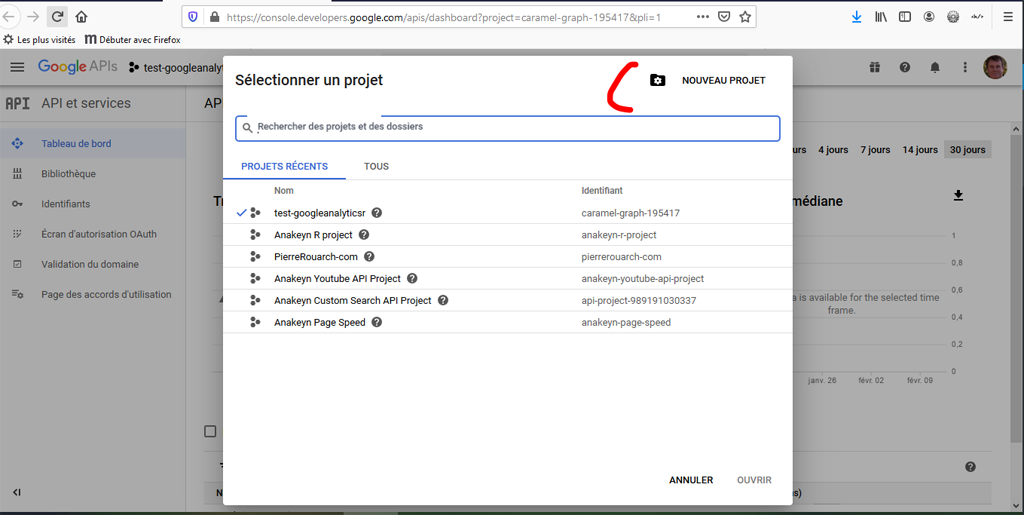Click help icon next to Anakeyn Youtube API Project
Screen dimensions: 1024x515
(x=412, y=279)
